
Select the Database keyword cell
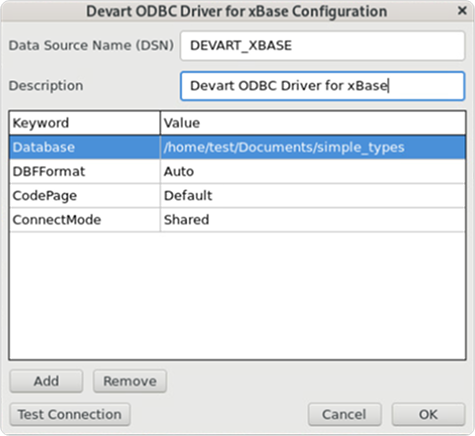click(85, 147)
